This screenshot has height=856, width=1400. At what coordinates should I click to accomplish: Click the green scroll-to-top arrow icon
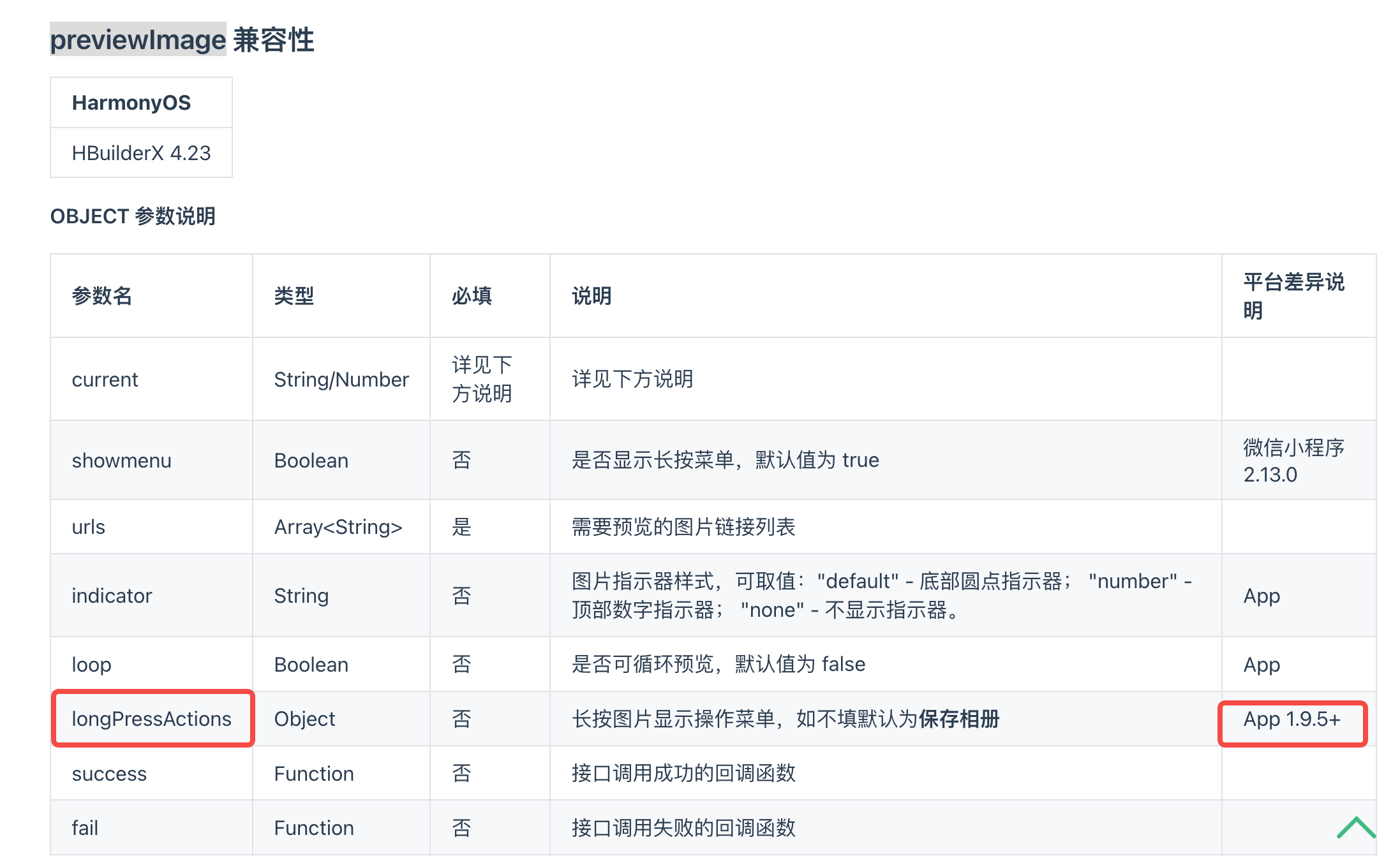tap(1355, 827)
